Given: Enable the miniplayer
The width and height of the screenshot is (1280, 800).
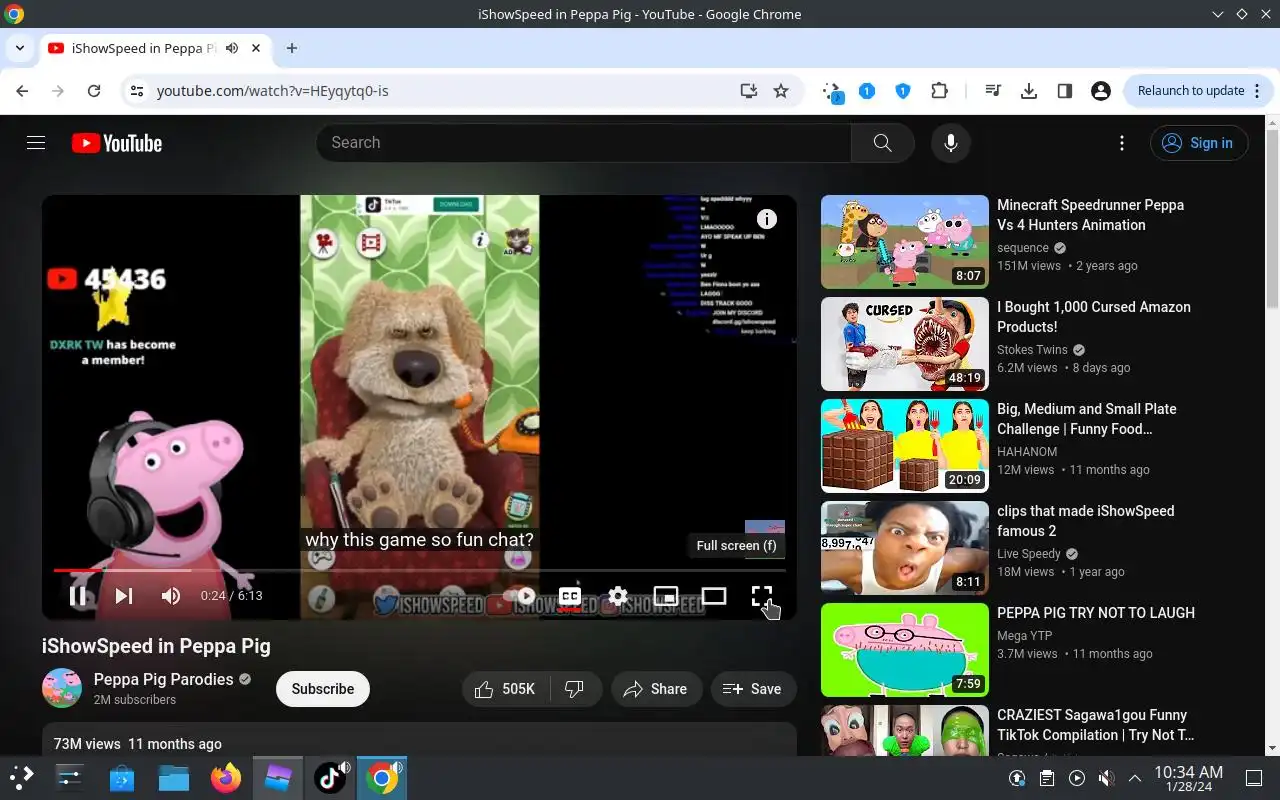Looking at the screenshot, I should (666, 596).
